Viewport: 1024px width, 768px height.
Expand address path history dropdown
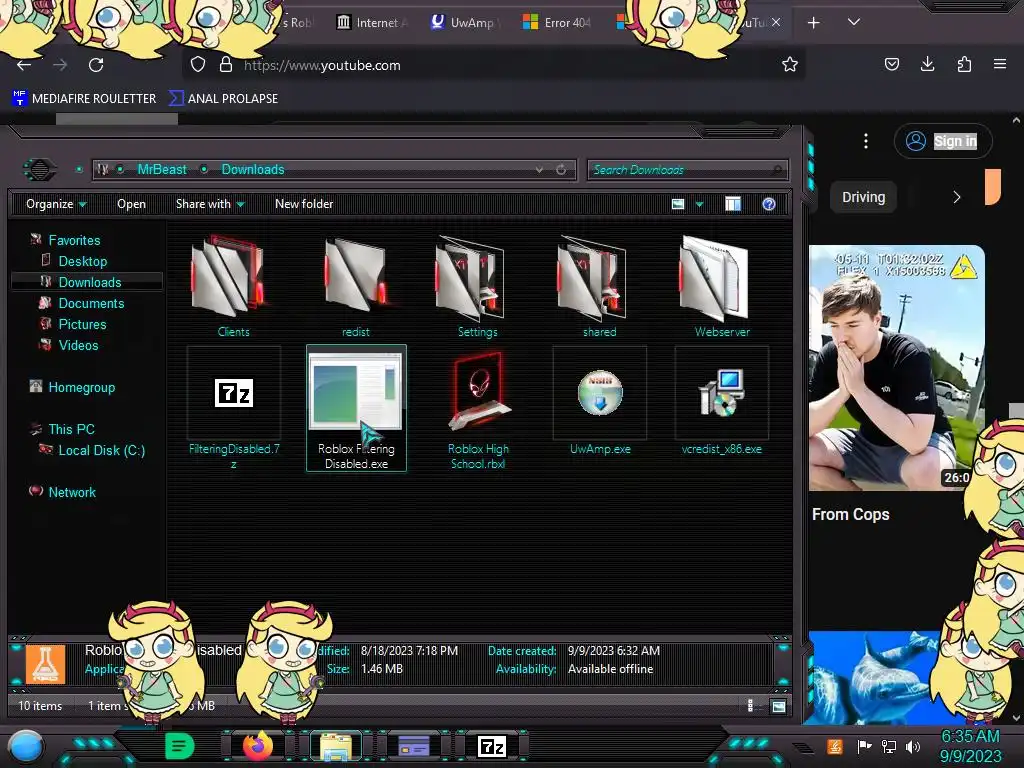click(539, 170)
